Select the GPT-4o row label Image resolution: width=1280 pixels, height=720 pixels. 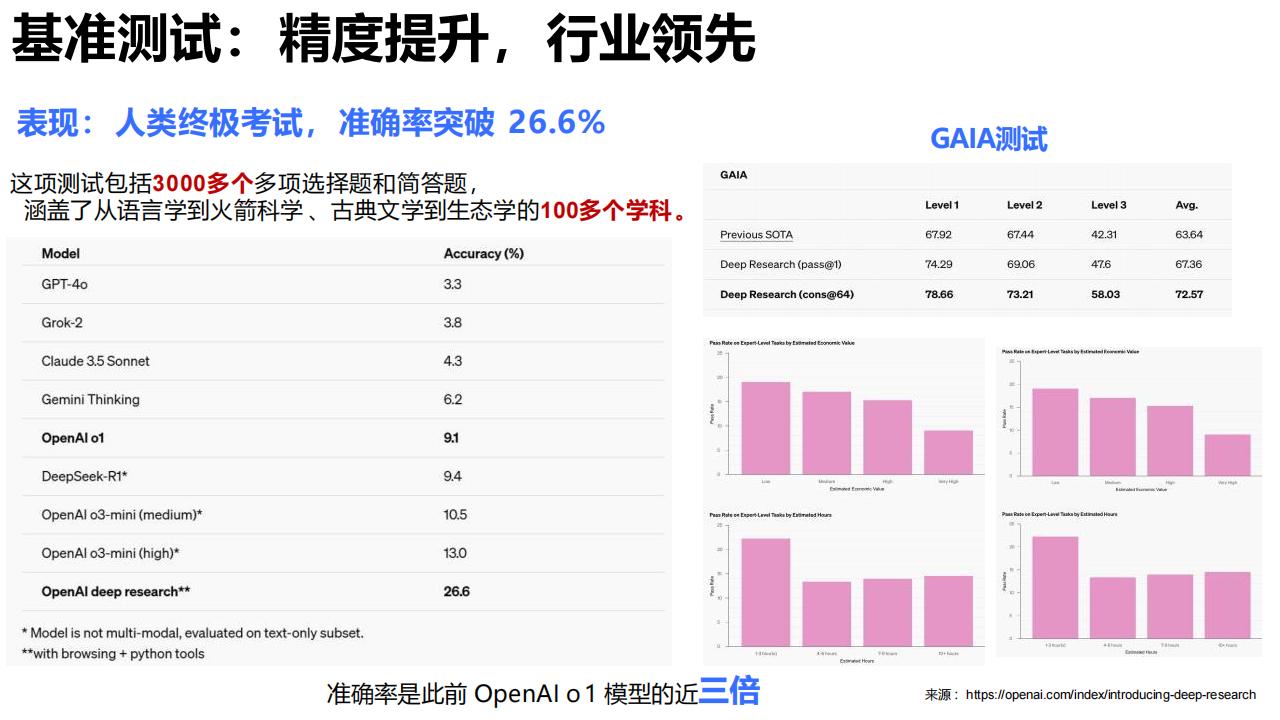coord(65,284)
